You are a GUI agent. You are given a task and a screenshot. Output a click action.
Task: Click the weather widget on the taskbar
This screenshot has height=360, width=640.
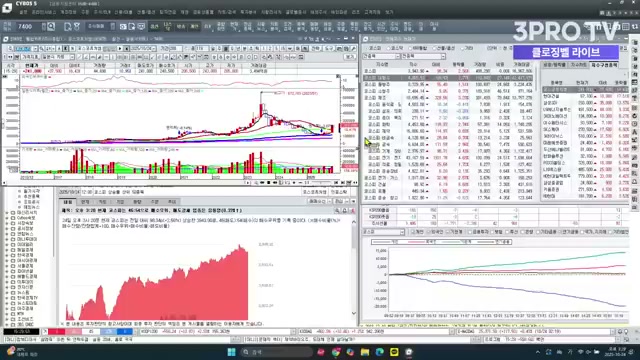[21, 352]
